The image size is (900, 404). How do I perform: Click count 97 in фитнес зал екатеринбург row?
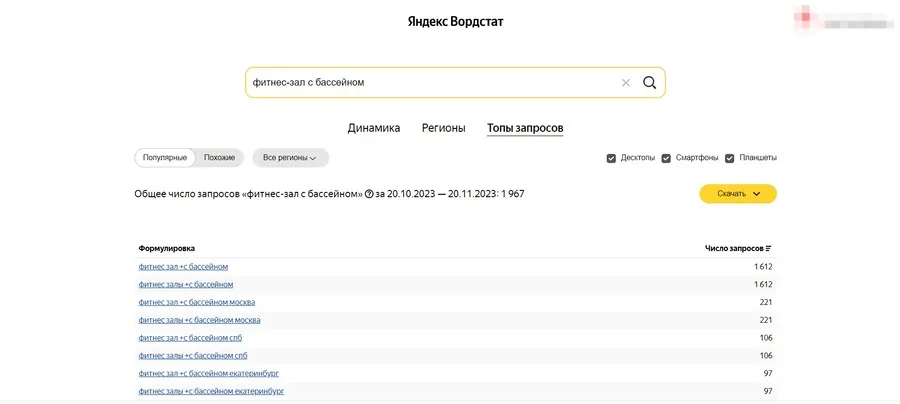pos(768,374)
